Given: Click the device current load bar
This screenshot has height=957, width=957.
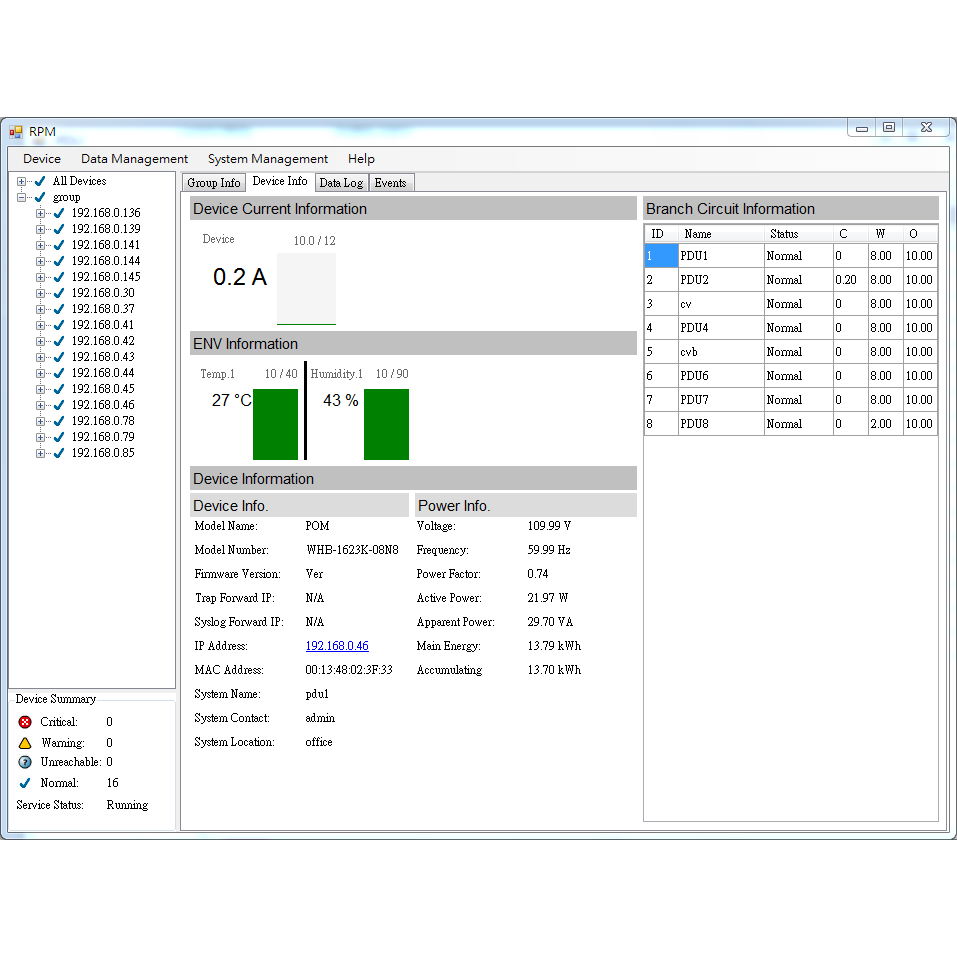Looking at the screenshot, I should (x=306, y=289).
